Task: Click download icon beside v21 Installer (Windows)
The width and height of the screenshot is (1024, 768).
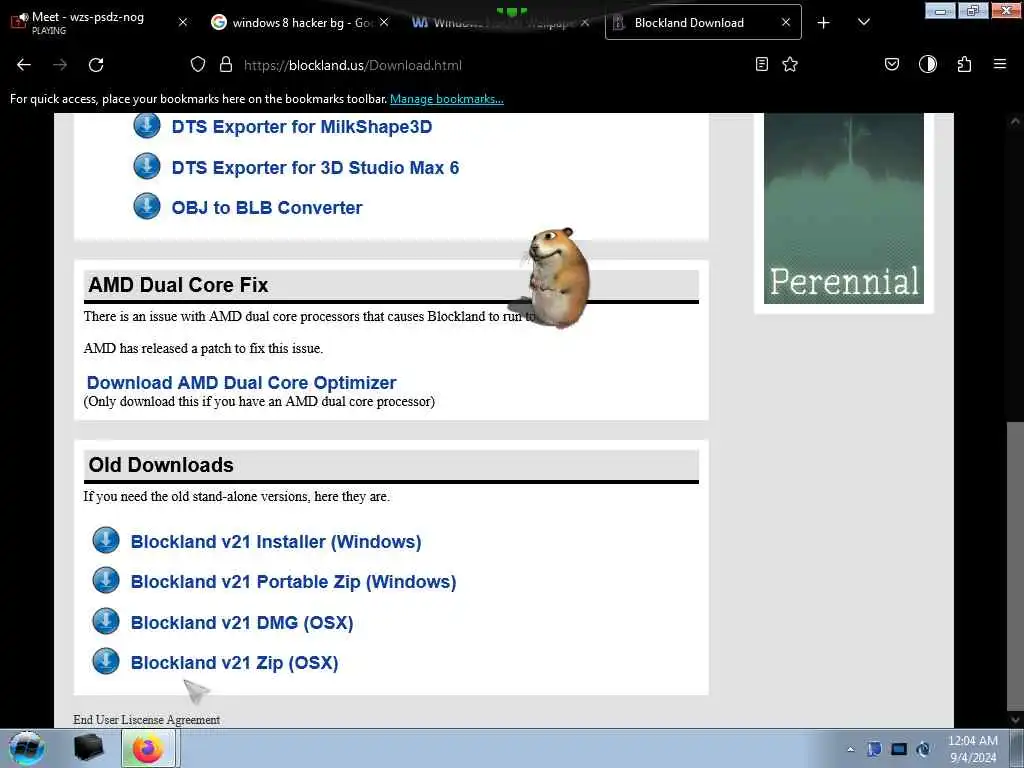Action: (x=106, y=540)
